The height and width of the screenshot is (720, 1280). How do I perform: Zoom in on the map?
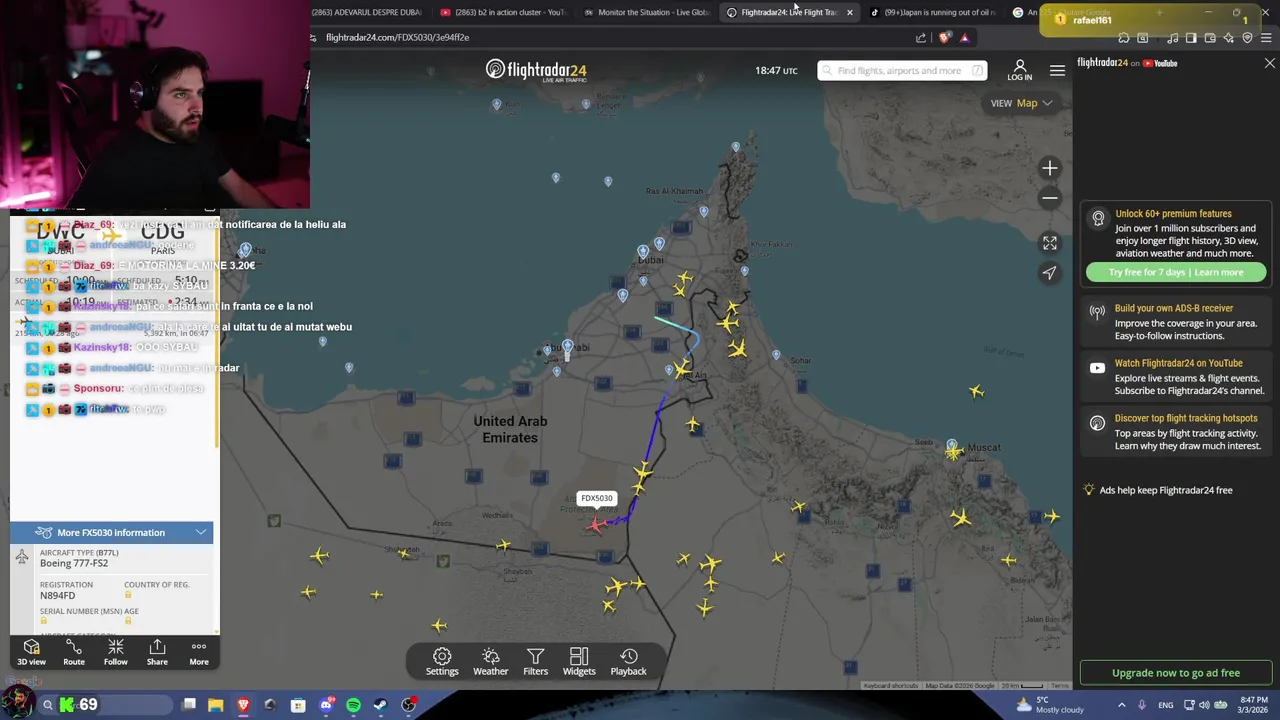tap(1049, 168)
